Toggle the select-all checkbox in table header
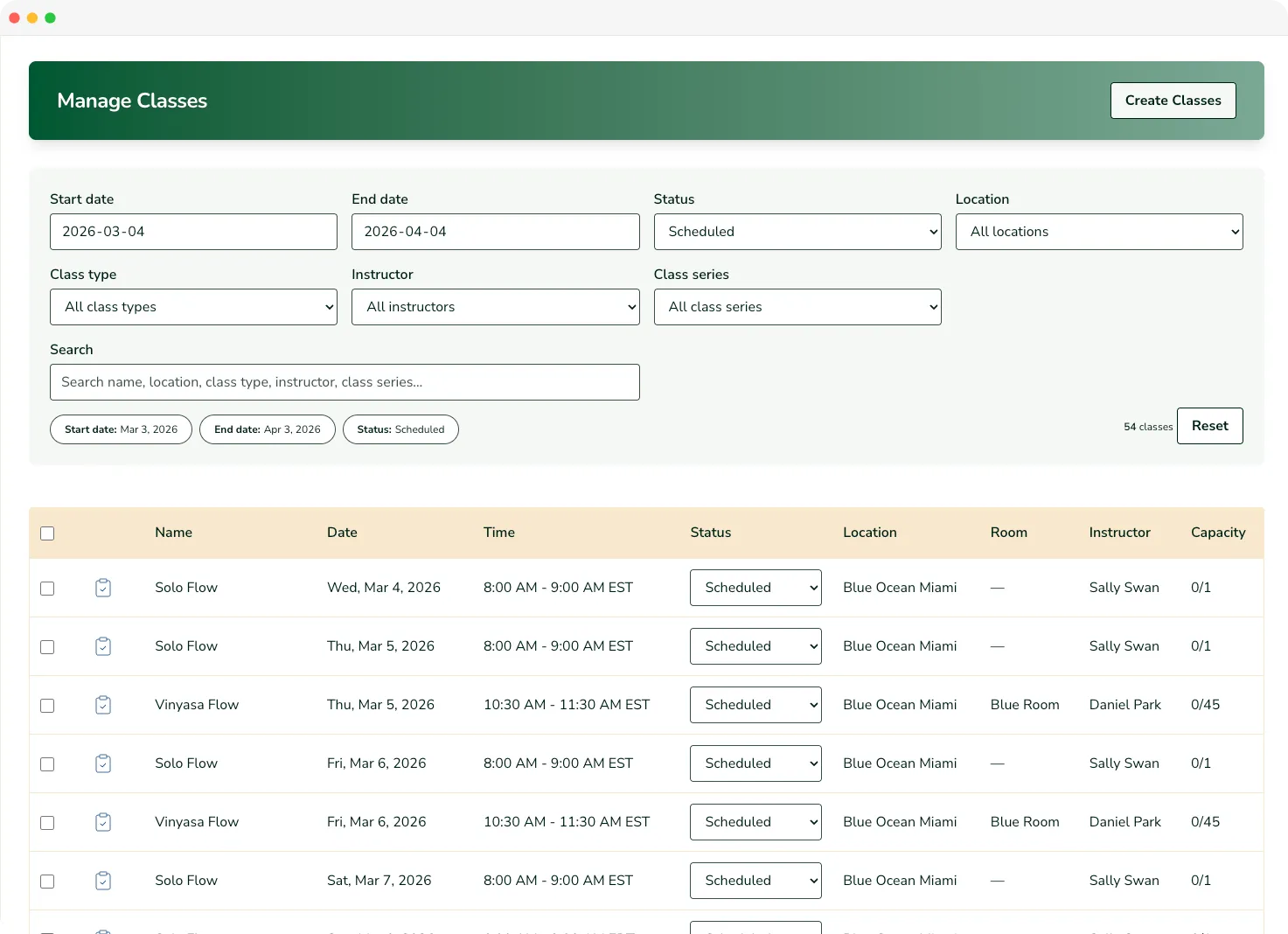This screenshot has height=934, width=1288. [x=47, y=533]
